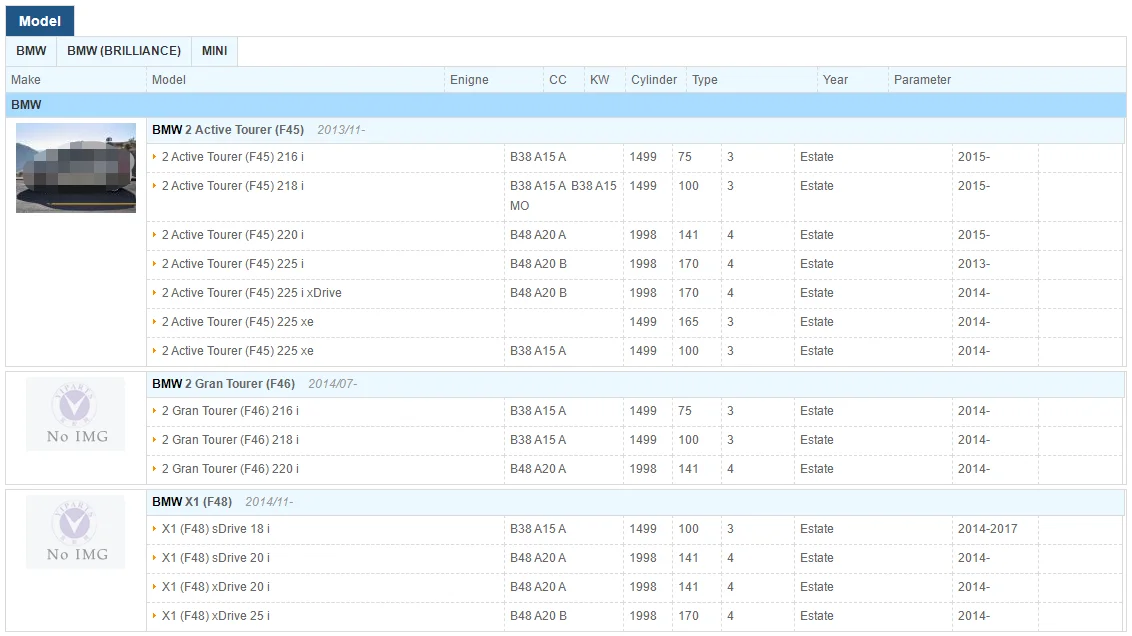Image resolution: width=1132 pixels, height=636 pixels.
Task: Open 2 Gran Tourer (F46) 218 i link
Action: click(x=230, y=440)
